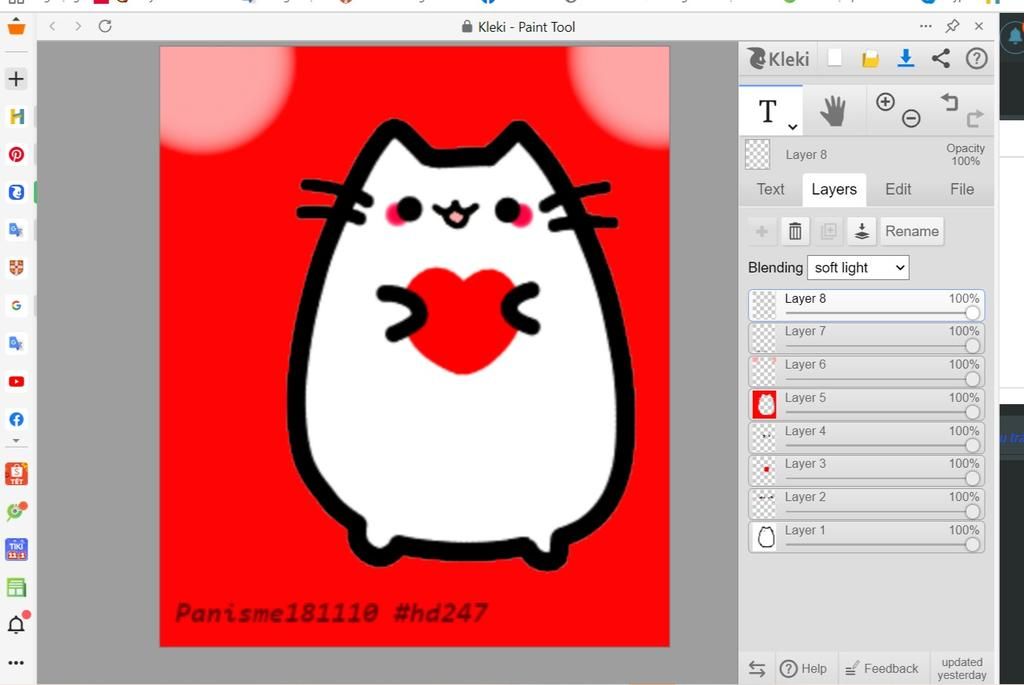This screenshot has width=1024, height=685.
Task: Zoom out with the minus magnifier
Action: [911, 118]
